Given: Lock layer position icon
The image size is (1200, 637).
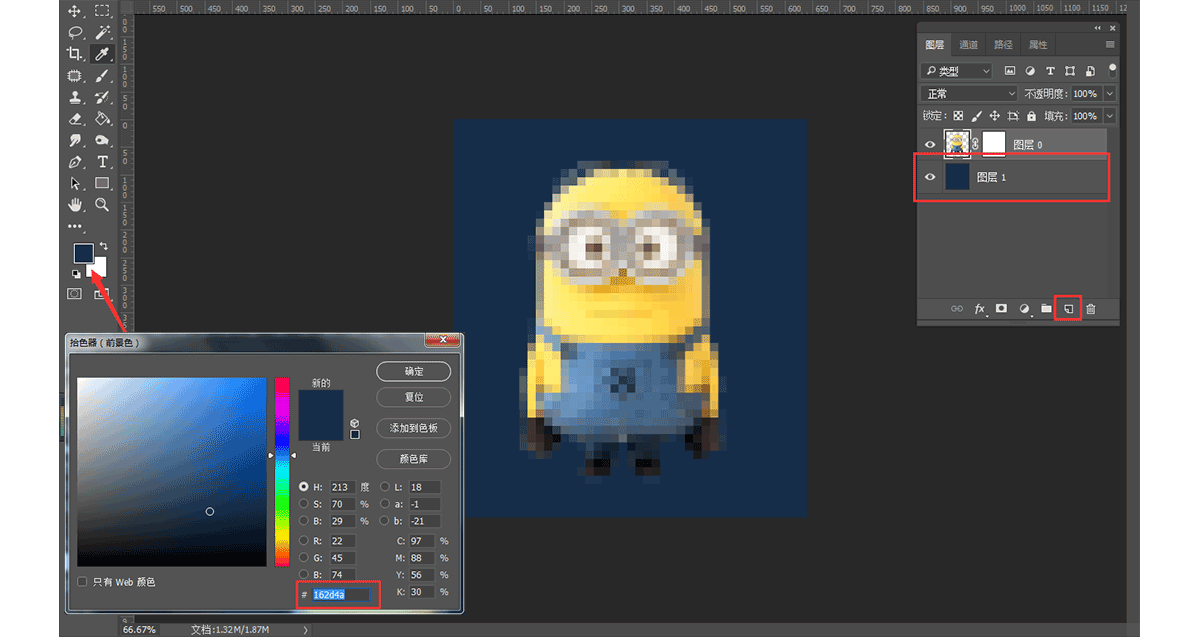Looking at the screenshot, I should click(995, 116).
